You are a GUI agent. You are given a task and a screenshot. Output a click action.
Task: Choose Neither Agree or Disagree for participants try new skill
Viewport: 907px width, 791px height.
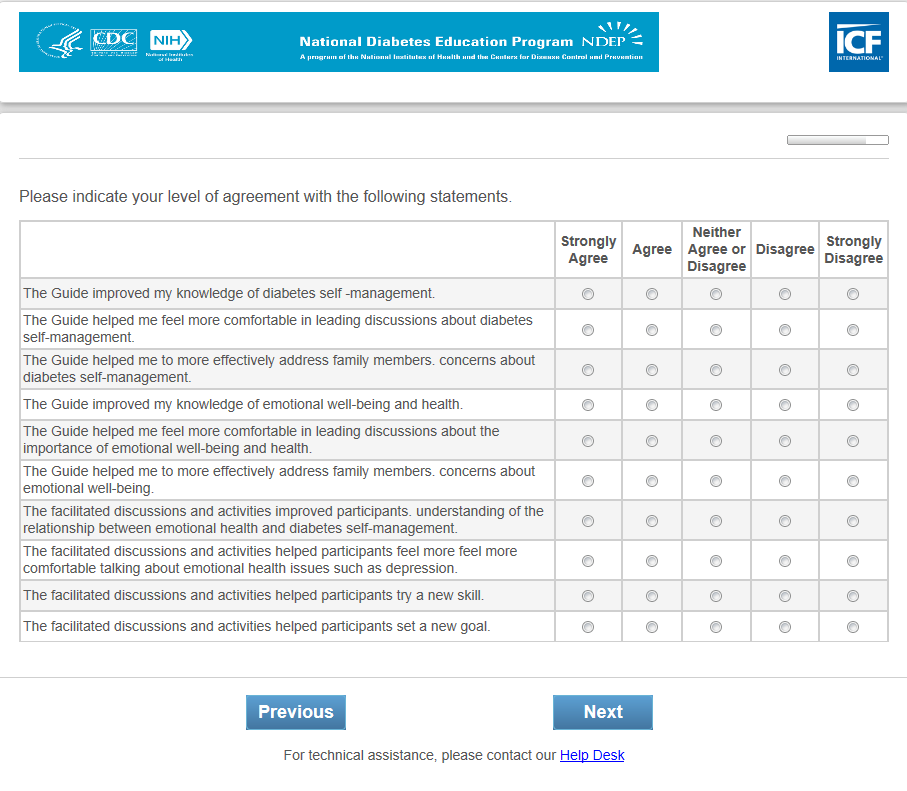716,596
